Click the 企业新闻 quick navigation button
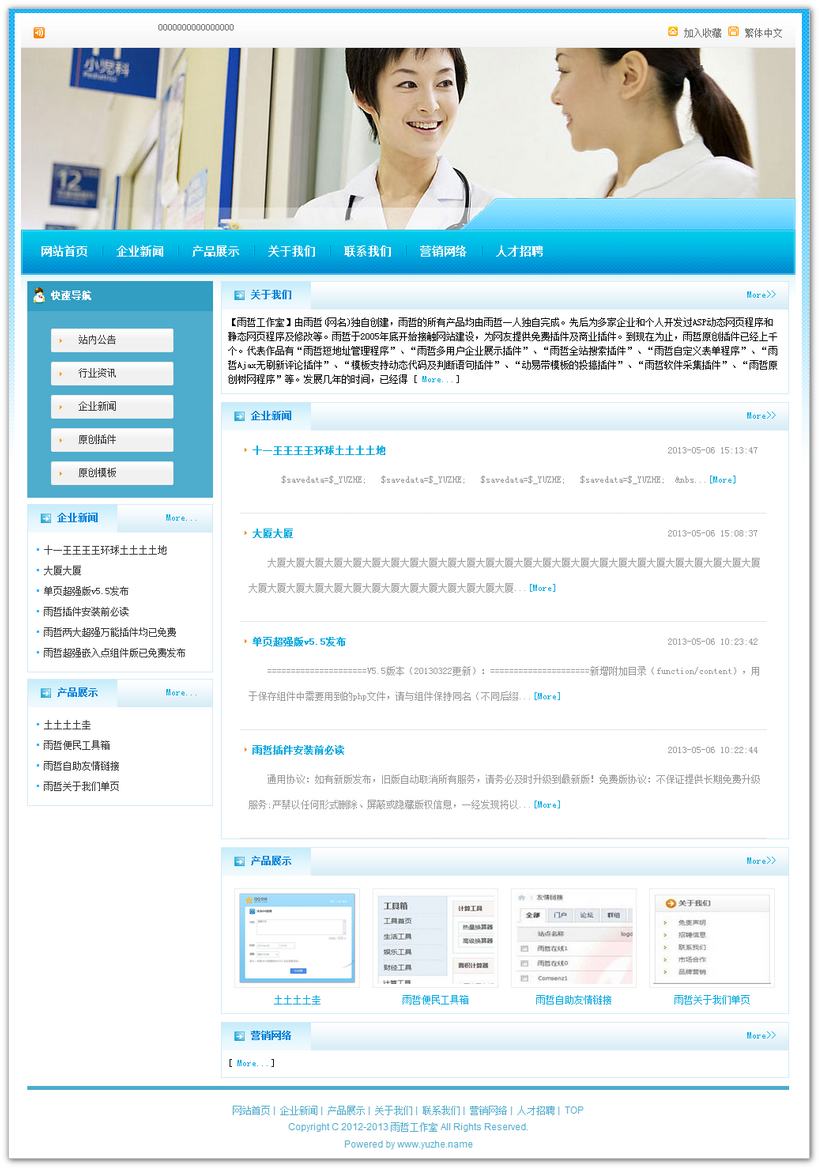Viewport: 819px width, 1168px height. [112, 406]
